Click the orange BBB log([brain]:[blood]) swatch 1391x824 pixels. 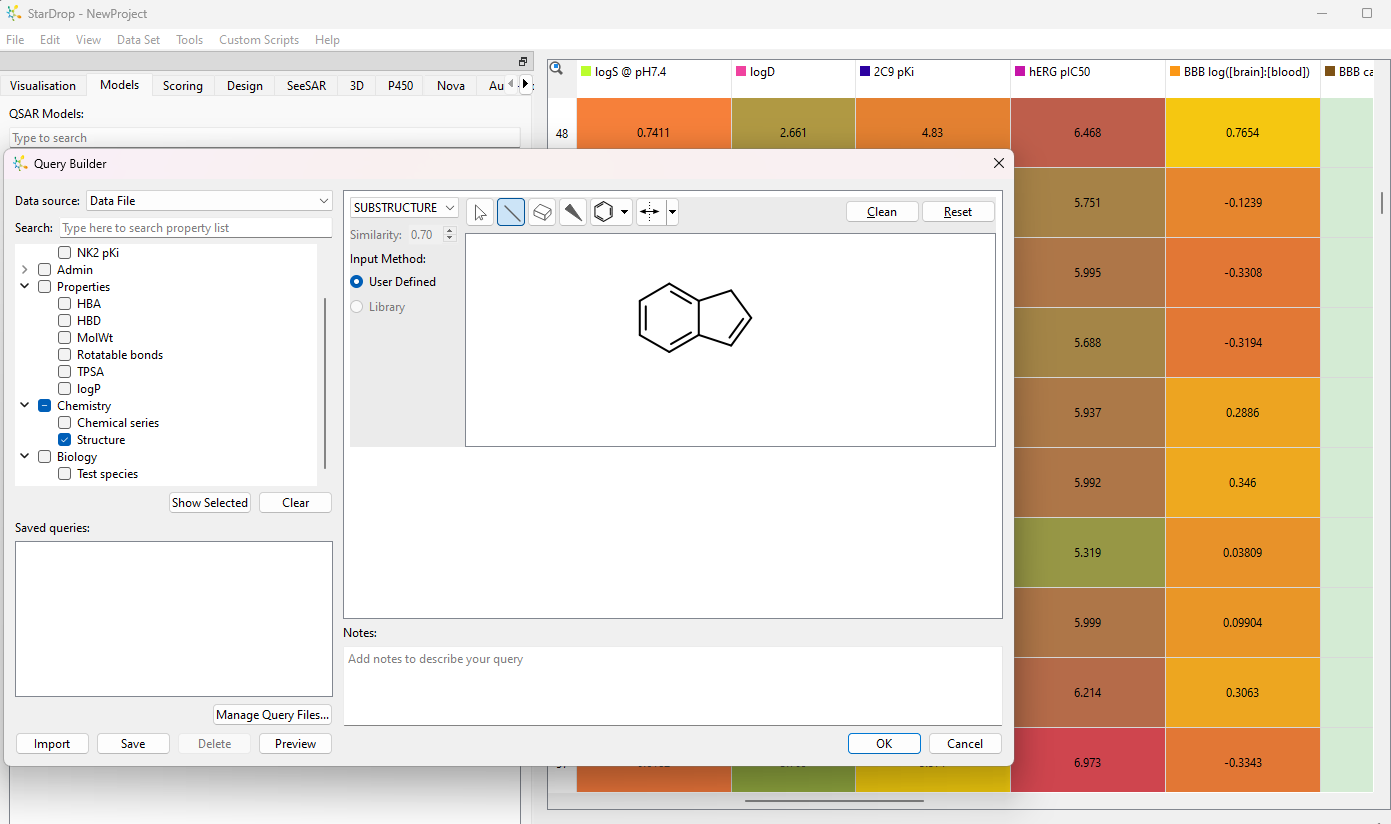point(1174,72)
